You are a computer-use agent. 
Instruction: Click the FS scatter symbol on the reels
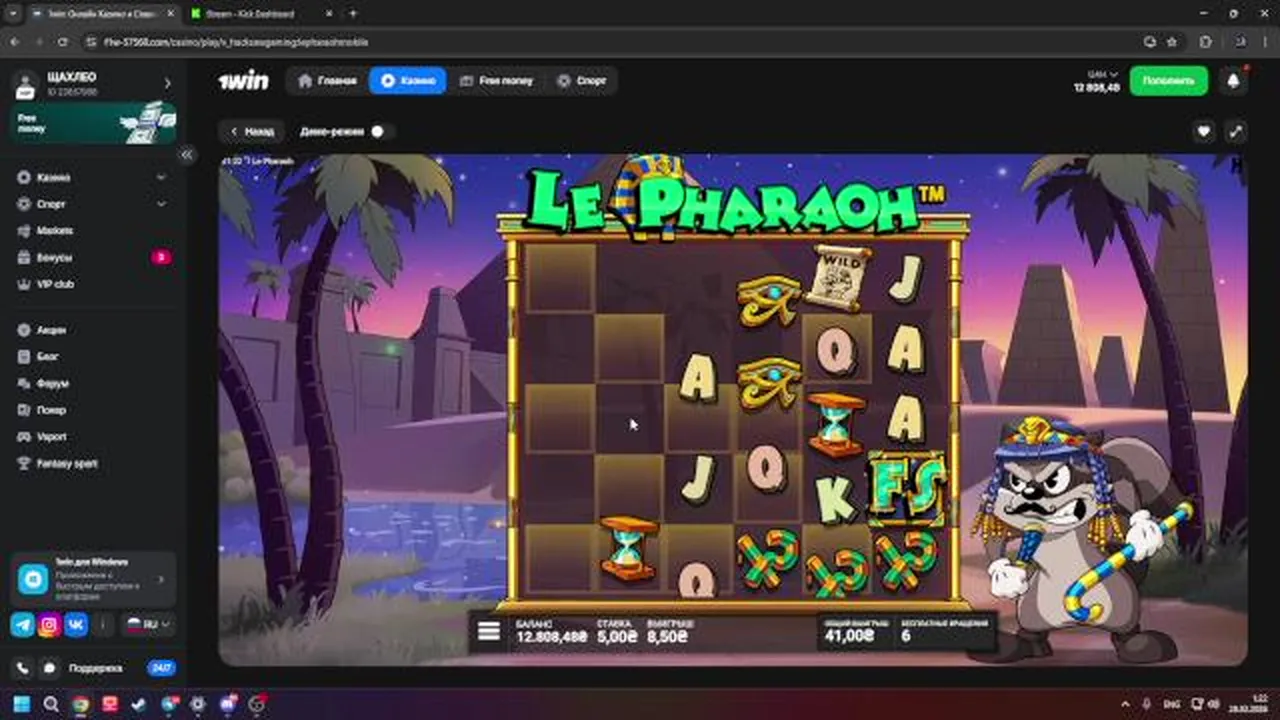point(908,486)
